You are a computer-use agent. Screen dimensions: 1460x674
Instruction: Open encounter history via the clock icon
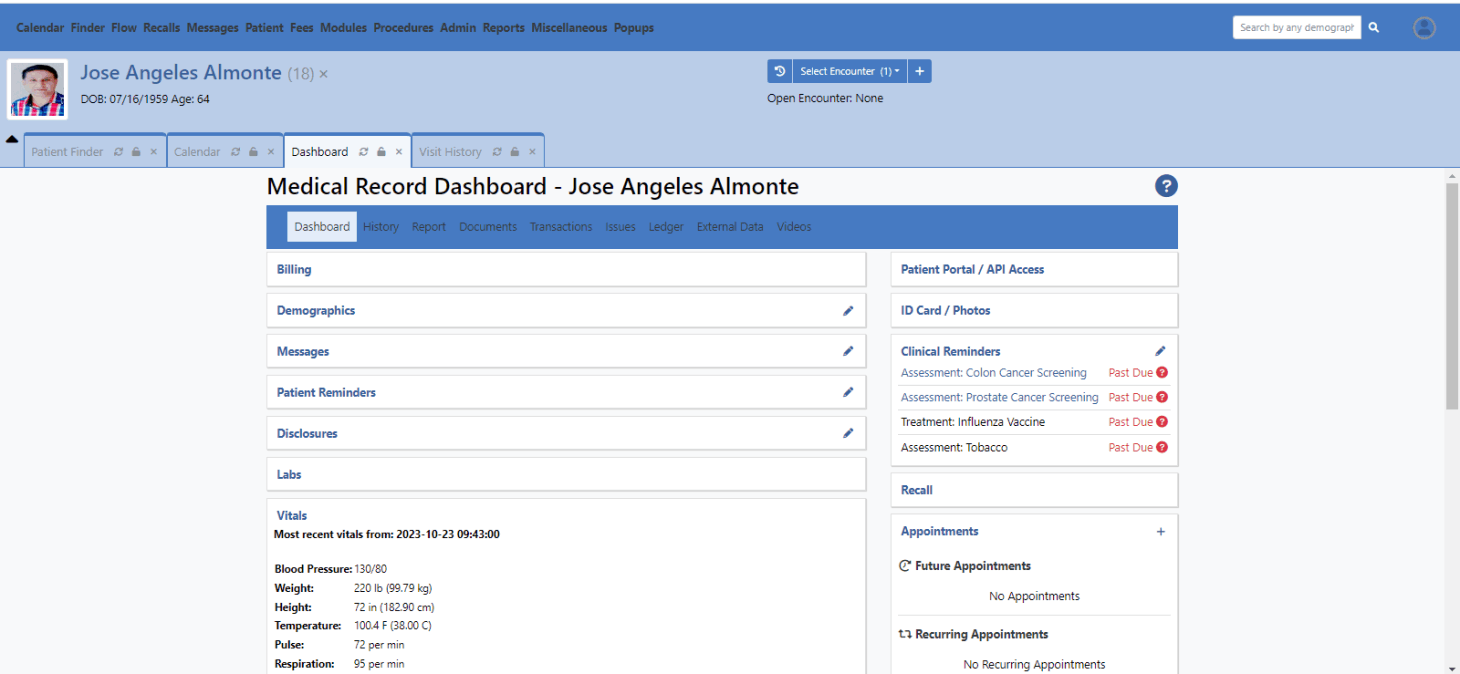tap(779, 71)
